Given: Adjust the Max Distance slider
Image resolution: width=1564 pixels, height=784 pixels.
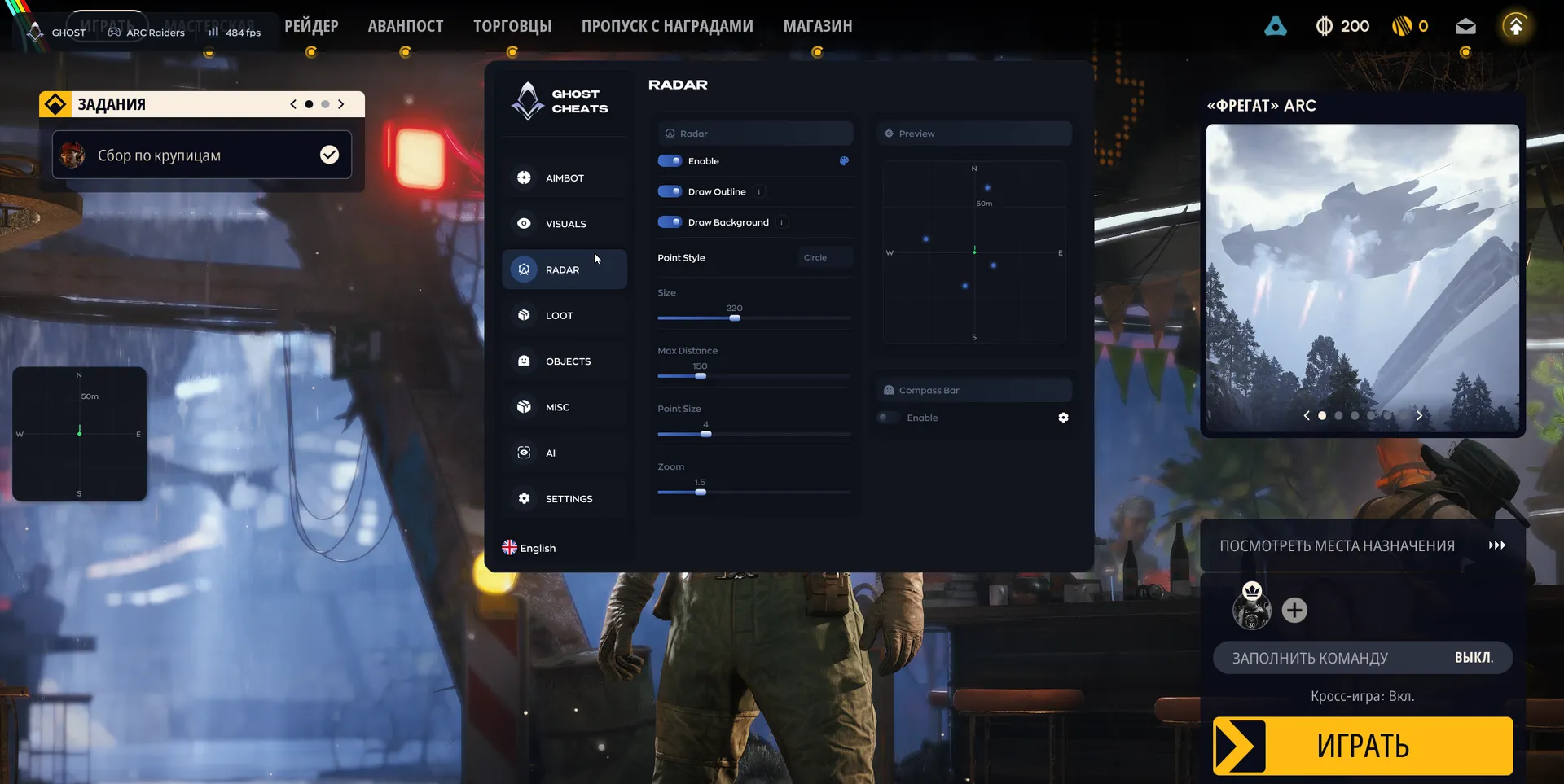Looking at the screenshot, I should click(x=753, y=376).
